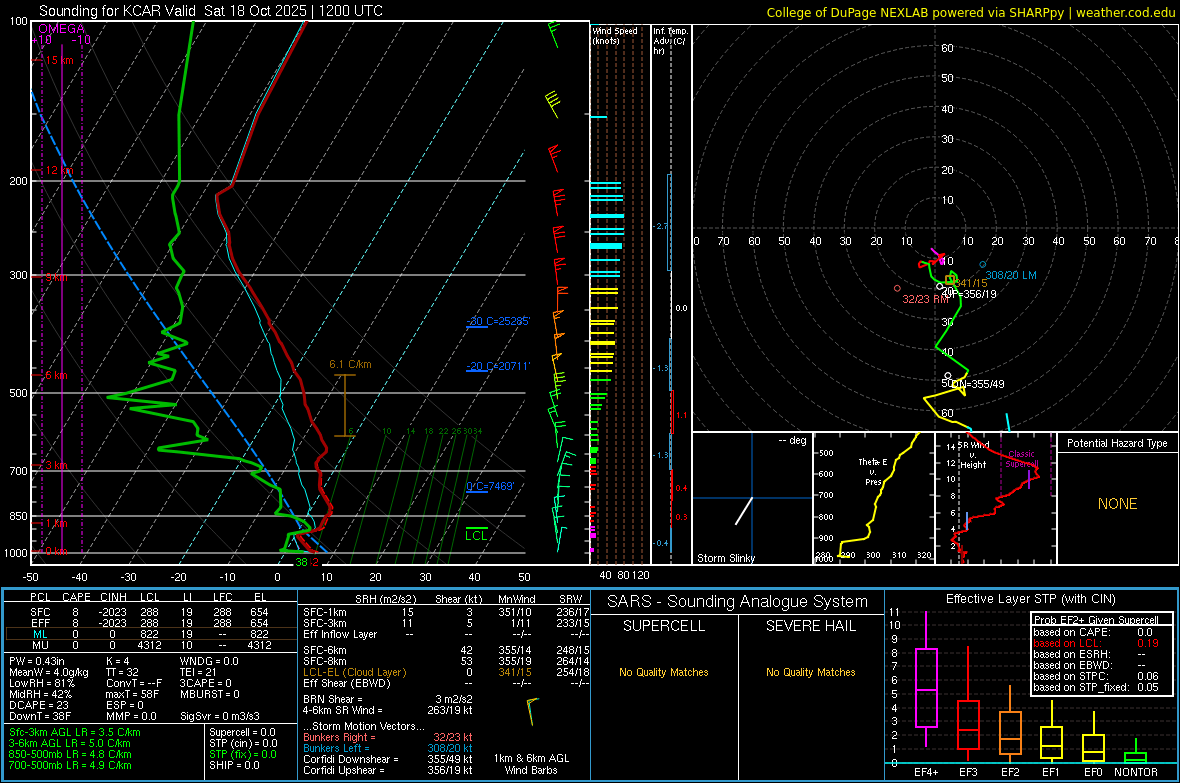The image size is (1180, 783).
Task: Click 'No Quality Matches' under SEVERE HAIL
Action: click(x=810, y=672)
